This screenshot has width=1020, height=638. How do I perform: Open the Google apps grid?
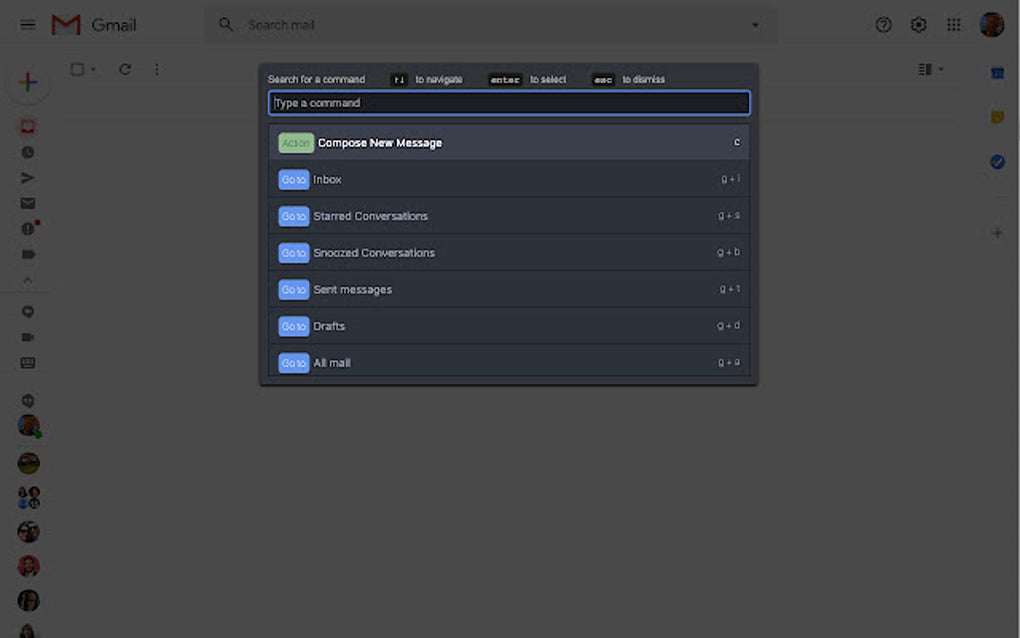pyautogui.click(x=953, y=24)
